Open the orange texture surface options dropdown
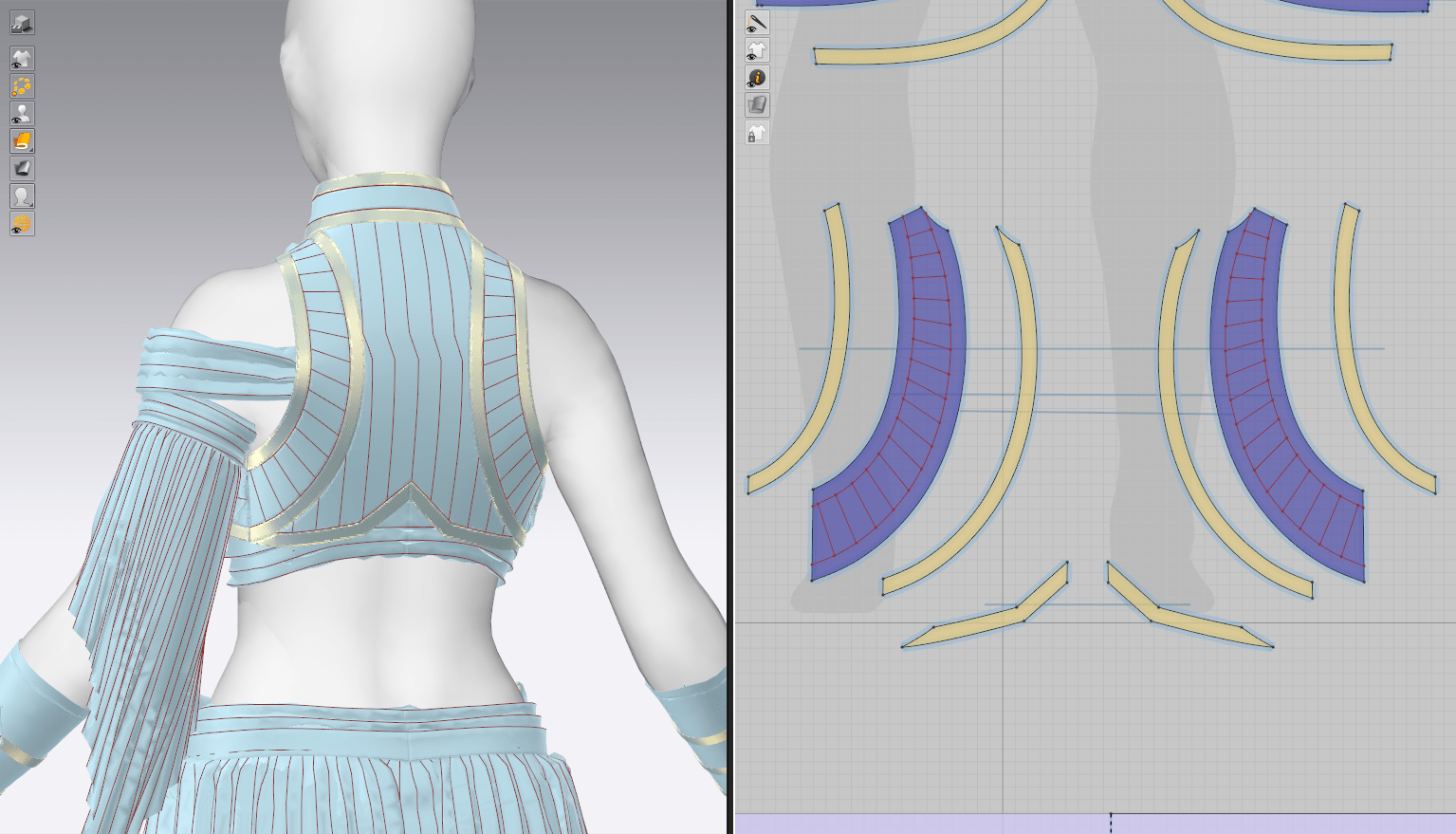The image size is (1456, 834). click(x=22, y=141)
